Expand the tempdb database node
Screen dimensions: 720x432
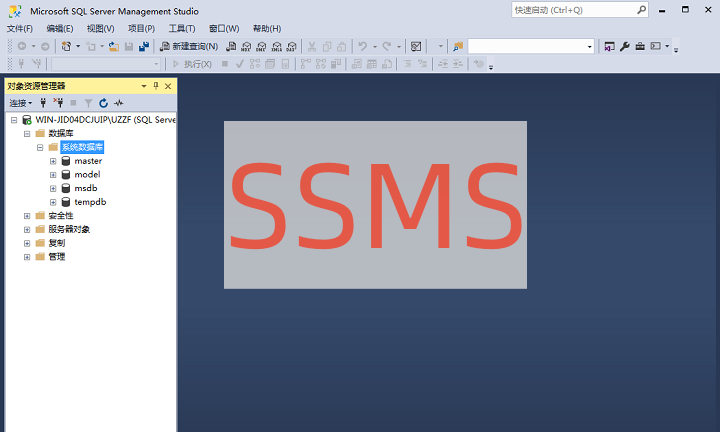click(53, 202)
